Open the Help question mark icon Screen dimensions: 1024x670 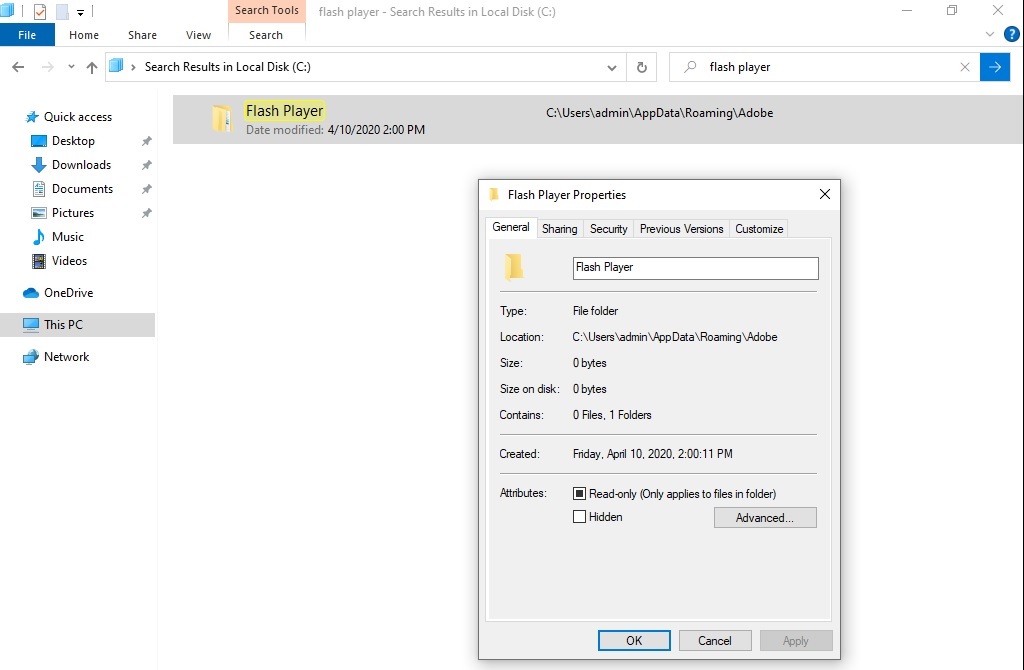1011,34
